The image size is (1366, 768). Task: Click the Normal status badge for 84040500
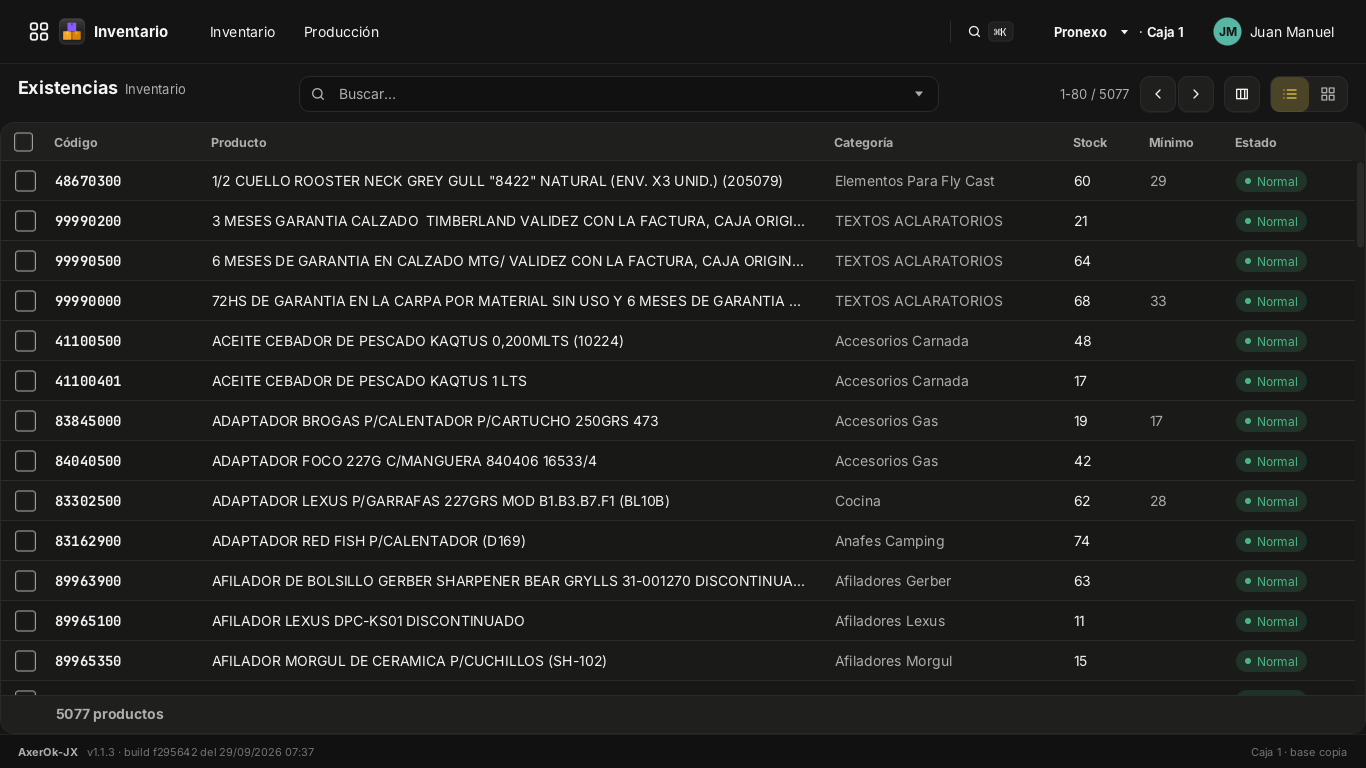pyautogui.click(x=1271, y=461)
